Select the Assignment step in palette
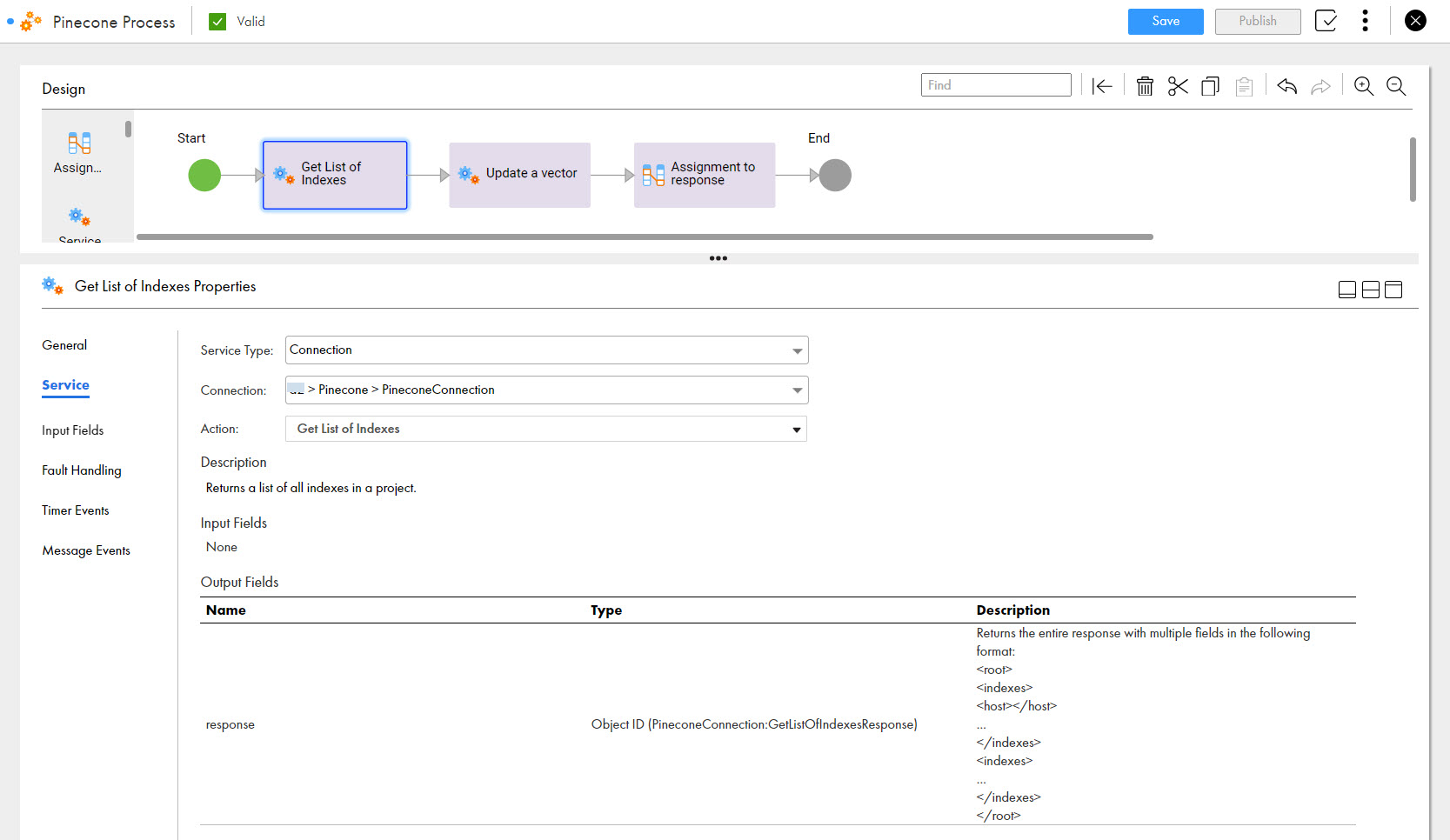The width and height of the screenshot is (1450, 840). pyautogui.click(x=78, y=153)
